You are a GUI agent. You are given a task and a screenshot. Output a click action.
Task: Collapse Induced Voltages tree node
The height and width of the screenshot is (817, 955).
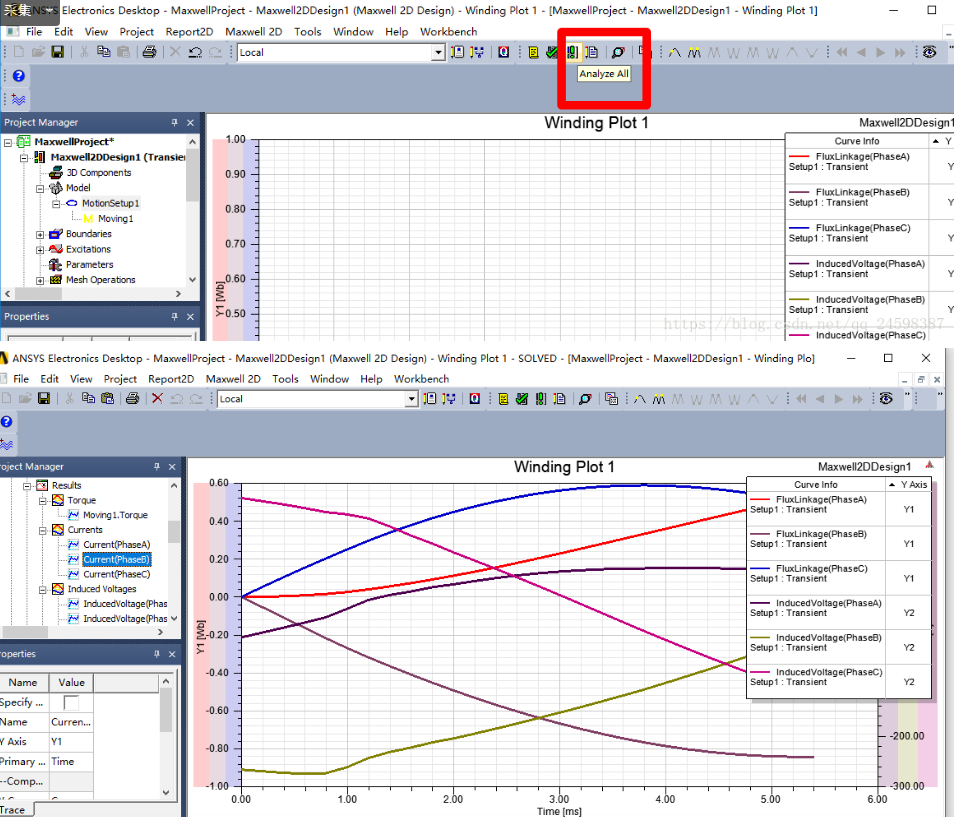coord(43,590)
